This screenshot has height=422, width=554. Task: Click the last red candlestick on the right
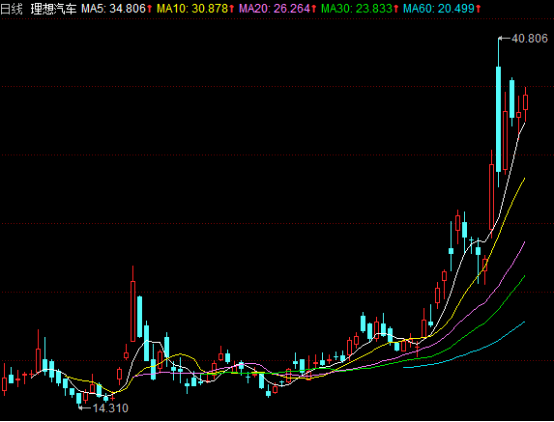point(525,102)
